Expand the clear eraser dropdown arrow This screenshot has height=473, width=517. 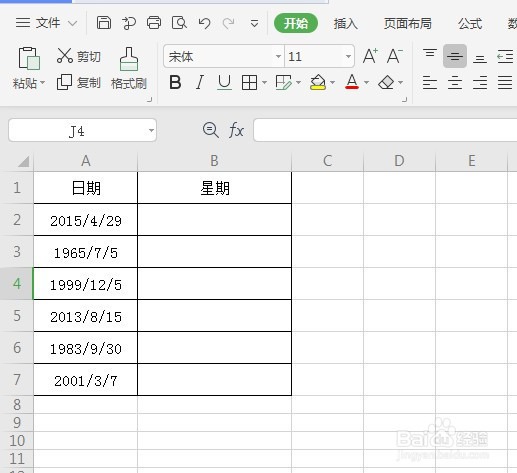(x=400, y=82)
